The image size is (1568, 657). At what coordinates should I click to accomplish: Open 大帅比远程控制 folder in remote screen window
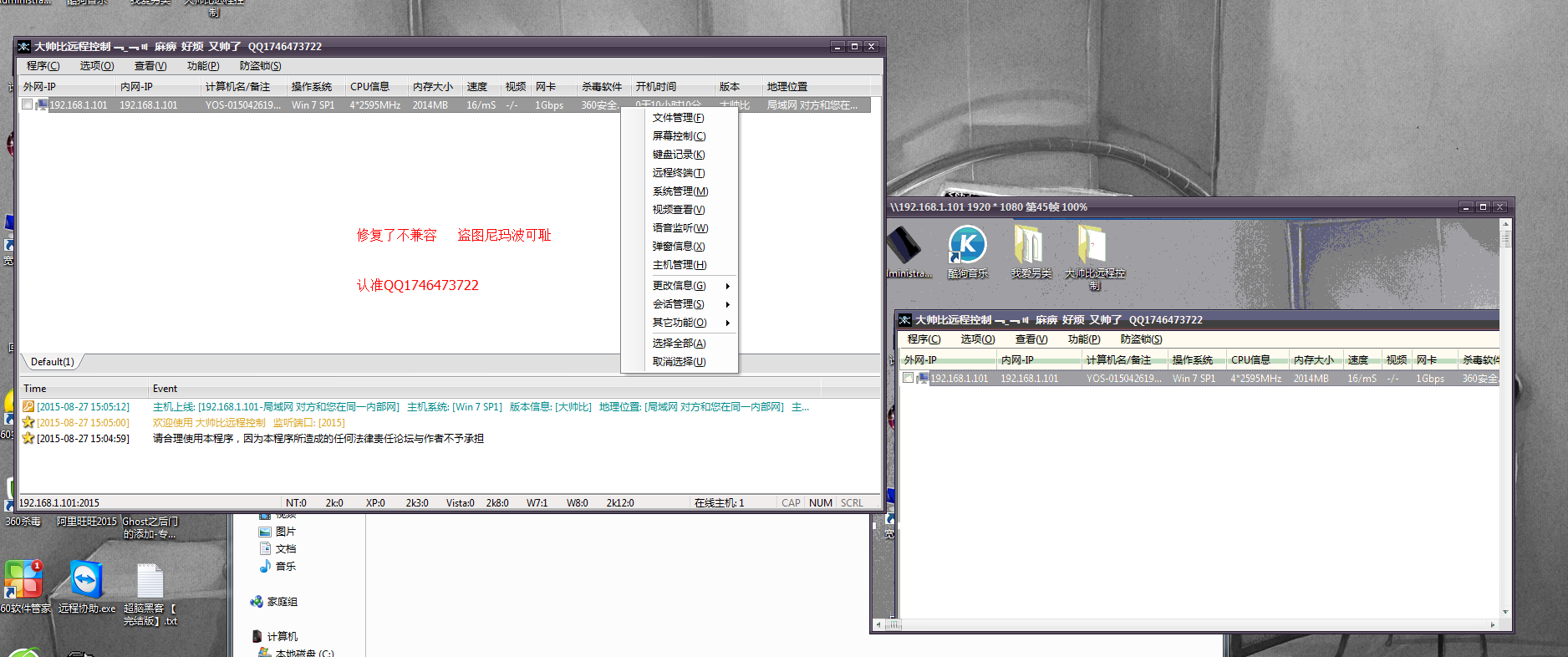[x=1094, y=257]
